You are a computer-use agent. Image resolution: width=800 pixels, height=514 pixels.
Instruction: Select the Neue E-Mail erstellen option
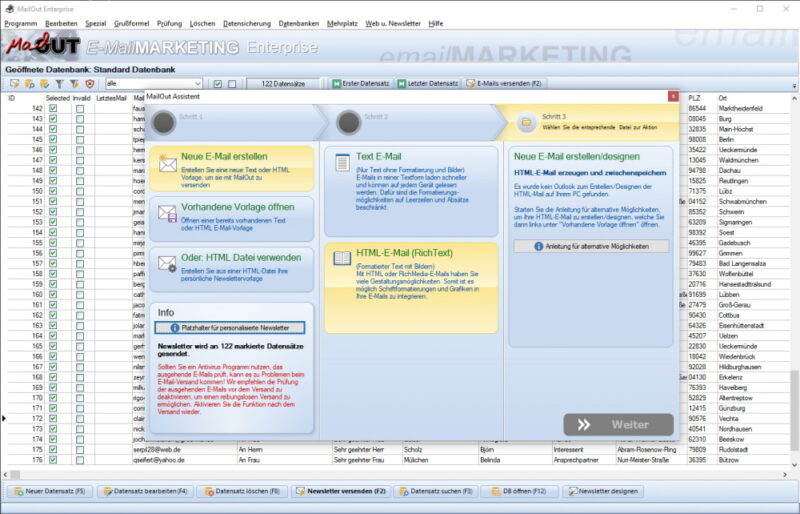[x=232, y=169]
